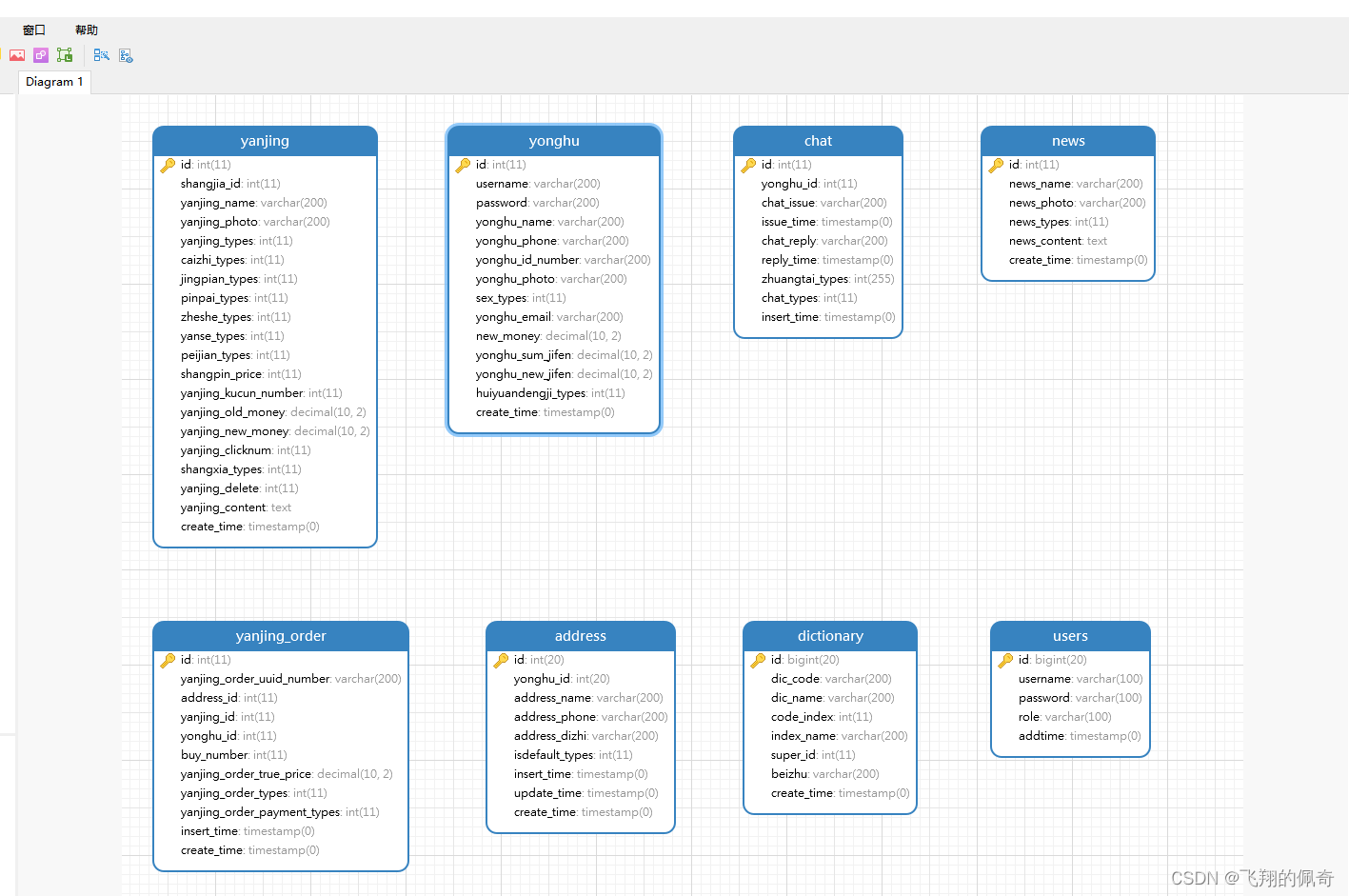Click the yanjing_order_payment_types field row
This screenshot has height=896, width=1349.
[x=280, y=812]
